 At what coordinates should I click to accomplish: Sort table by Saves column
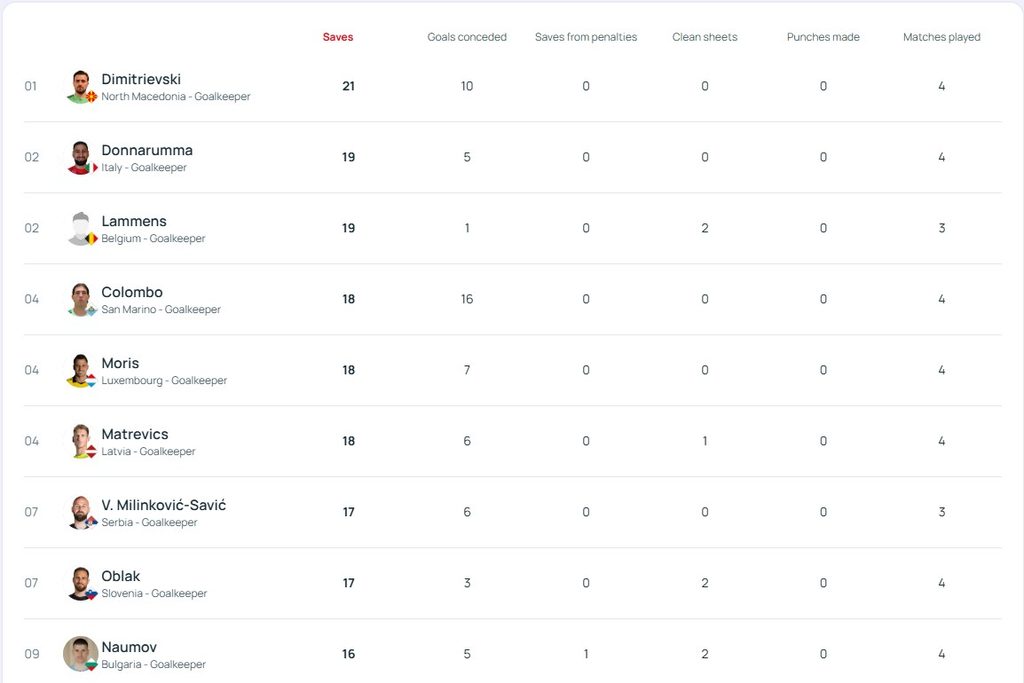[338, 37]
